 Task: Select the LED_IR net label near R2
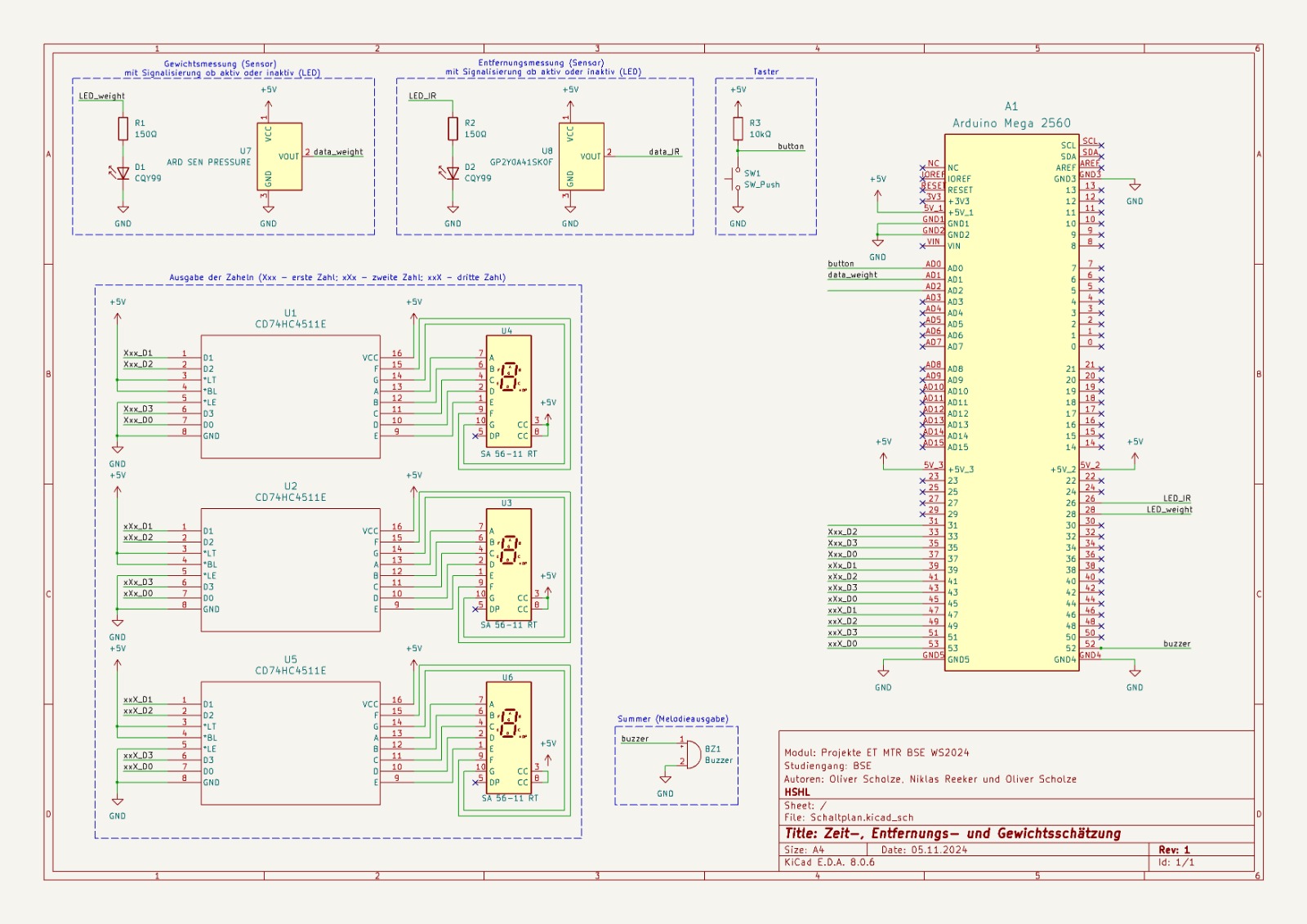click(x=422, y=96)
